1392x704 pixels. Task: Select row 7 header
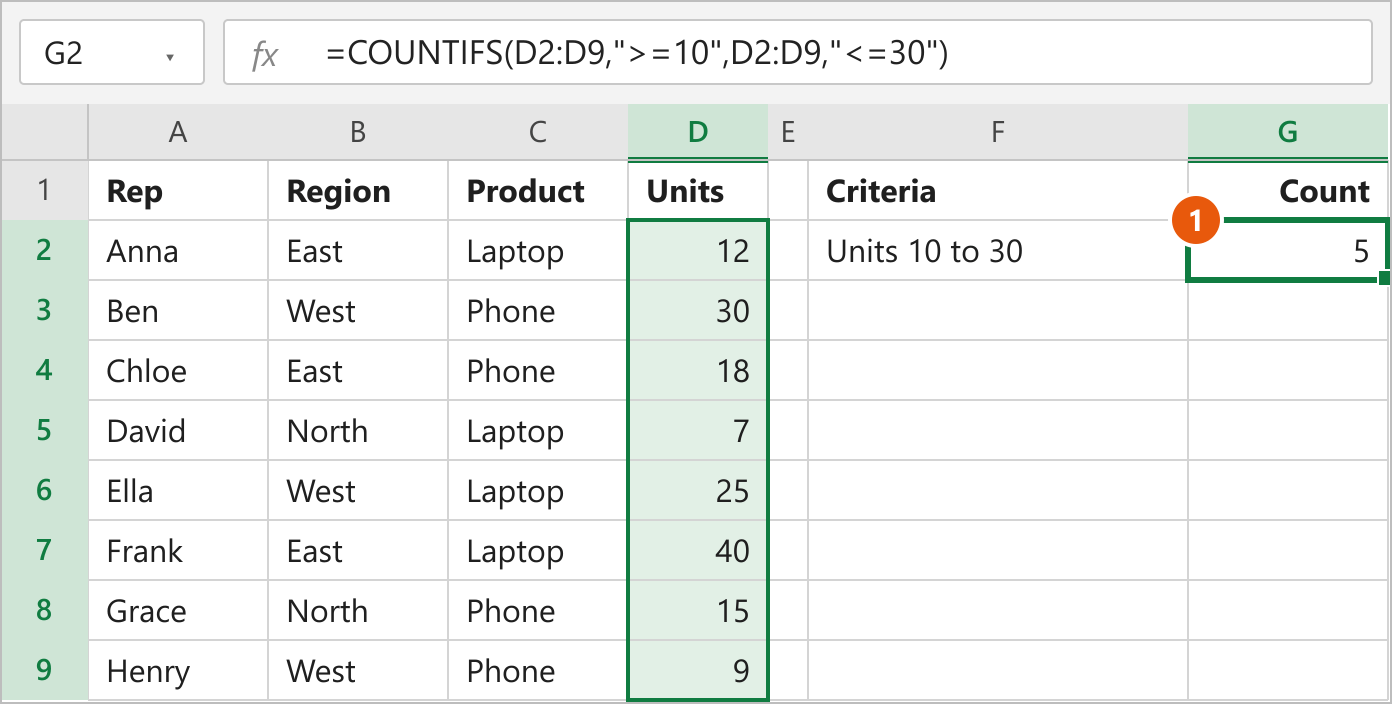pyautogui.click(x=44, y=551)
